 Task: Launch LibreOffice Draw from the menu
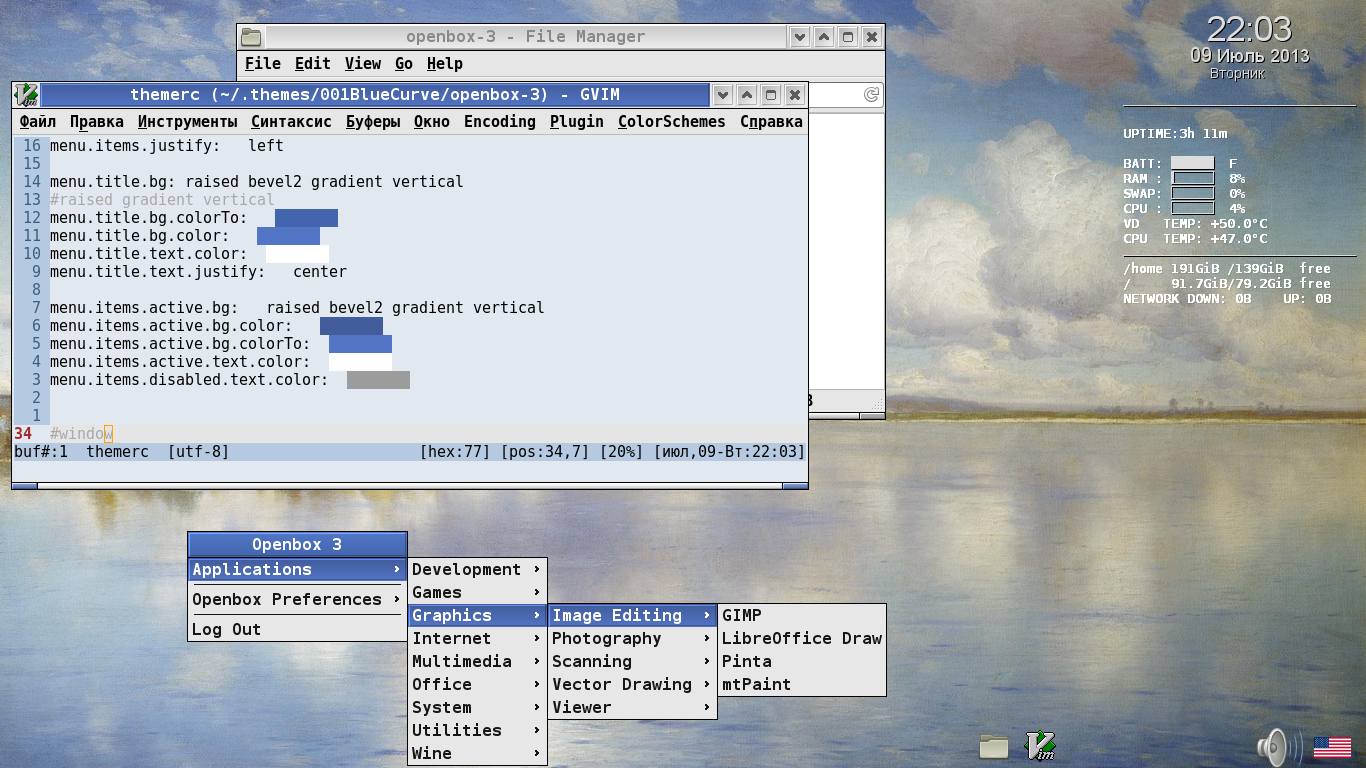tap(802, 639)
